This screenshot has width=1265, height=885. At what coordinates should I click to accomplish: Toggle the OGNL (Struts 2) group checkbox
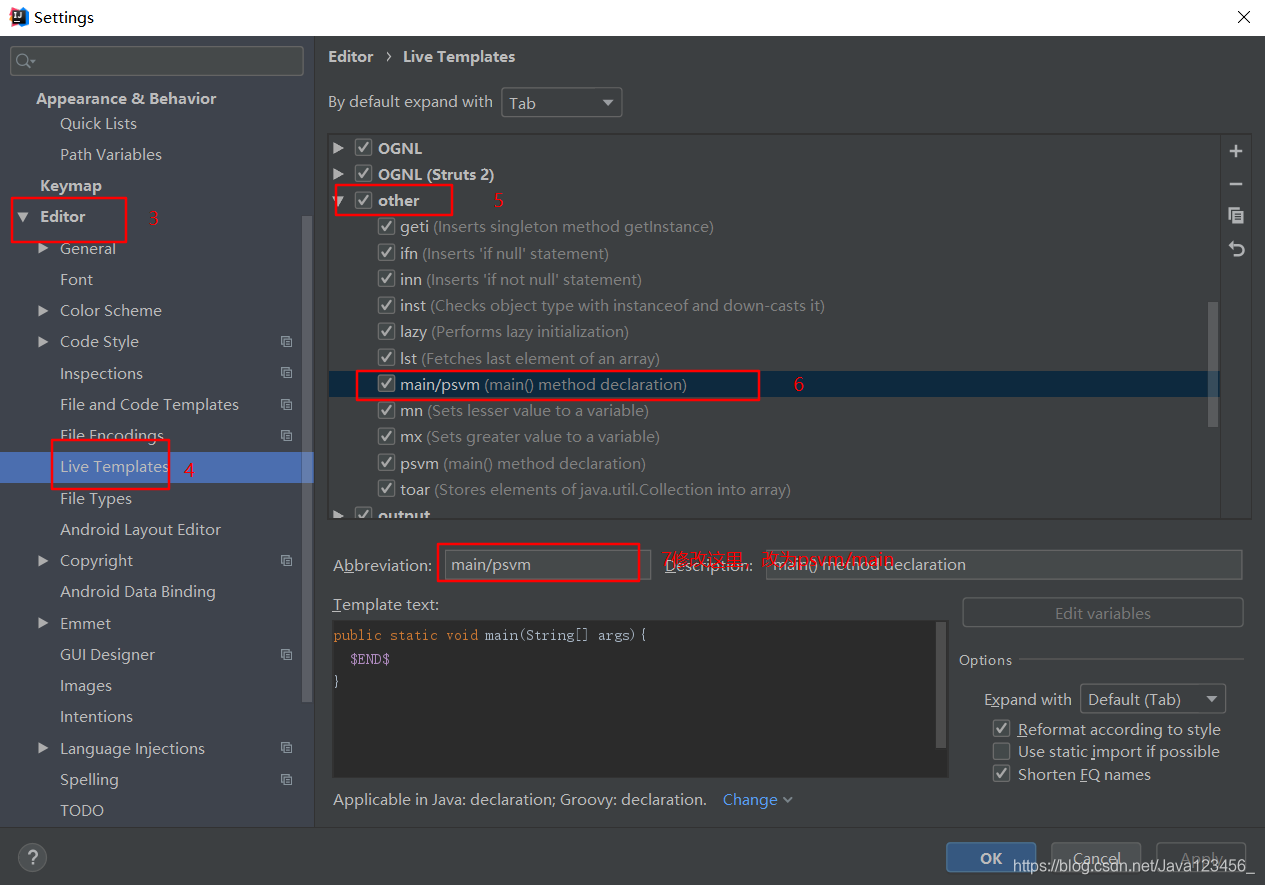(363, 174)
